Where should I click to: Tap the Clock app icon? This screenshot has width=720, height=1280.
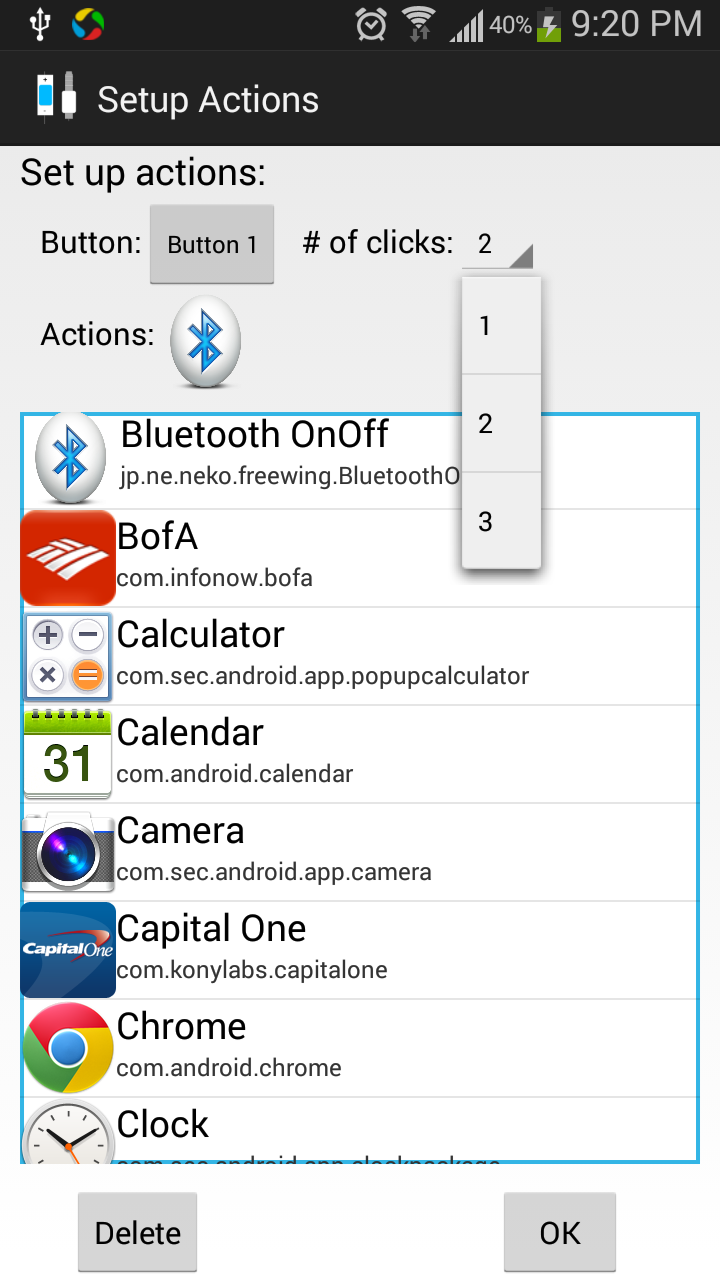pyautogui.click(x=68, y=1131)
